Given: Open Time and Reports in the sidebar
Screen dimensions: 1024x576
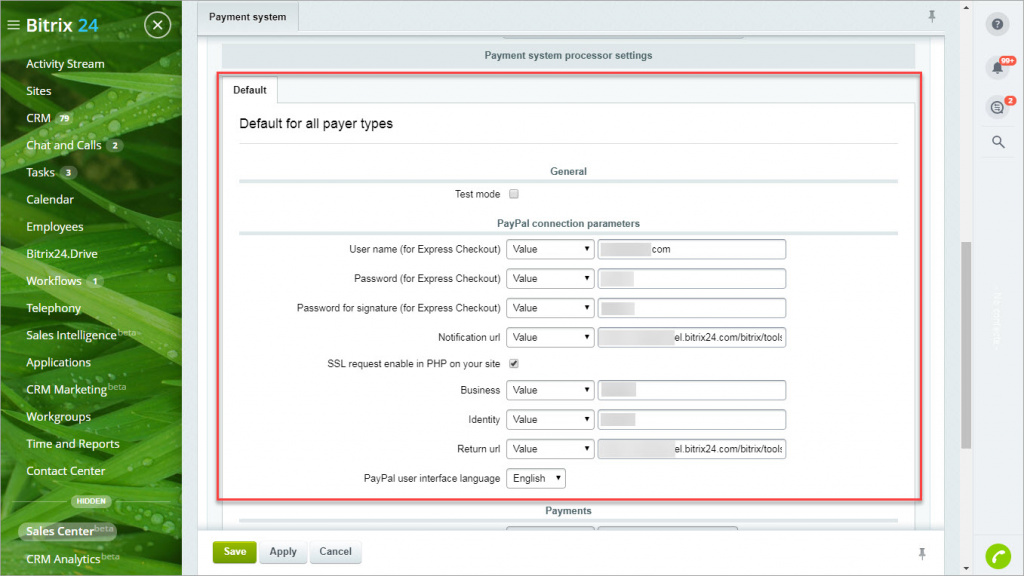Looking at the screenshot, I should click(x=72, y=444).
